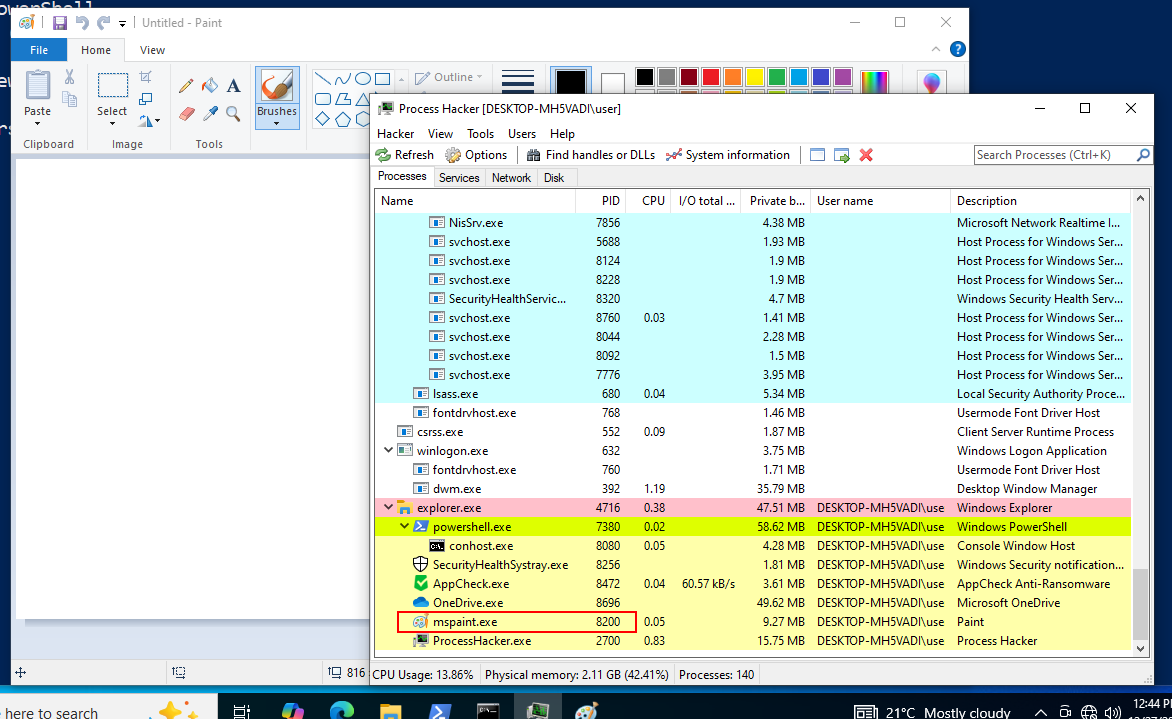Image resolution: width=1172 pixels, height=719 pixels.
Task: Open the Hacker menu
Action: (x=395, y=133)
